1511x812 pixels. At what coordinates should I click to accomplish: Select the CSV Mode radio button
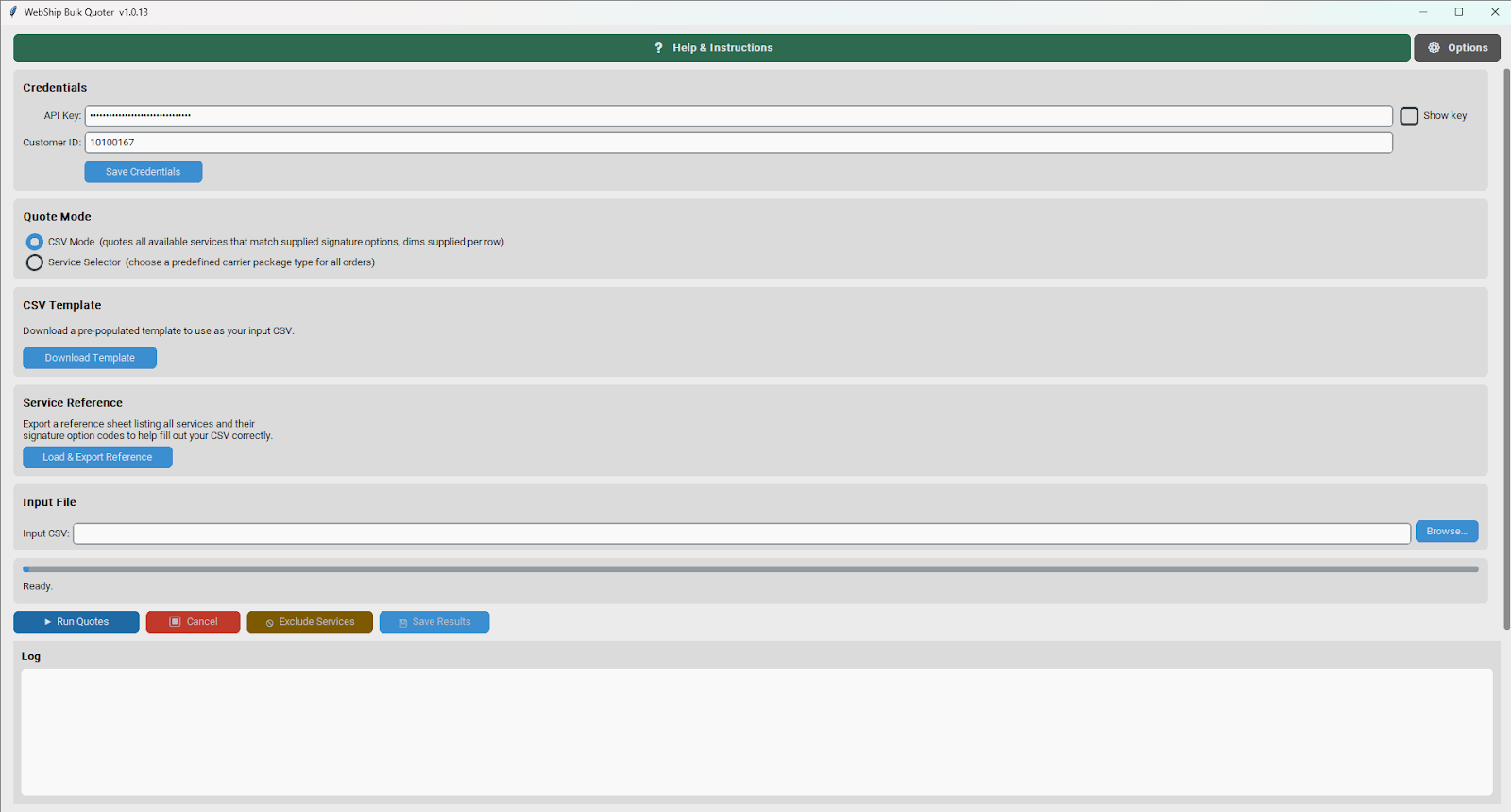pos(35,242)
